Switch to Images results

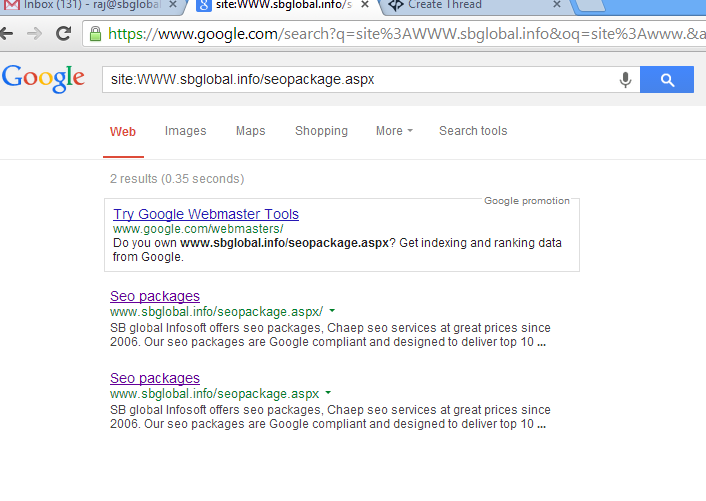186,131
